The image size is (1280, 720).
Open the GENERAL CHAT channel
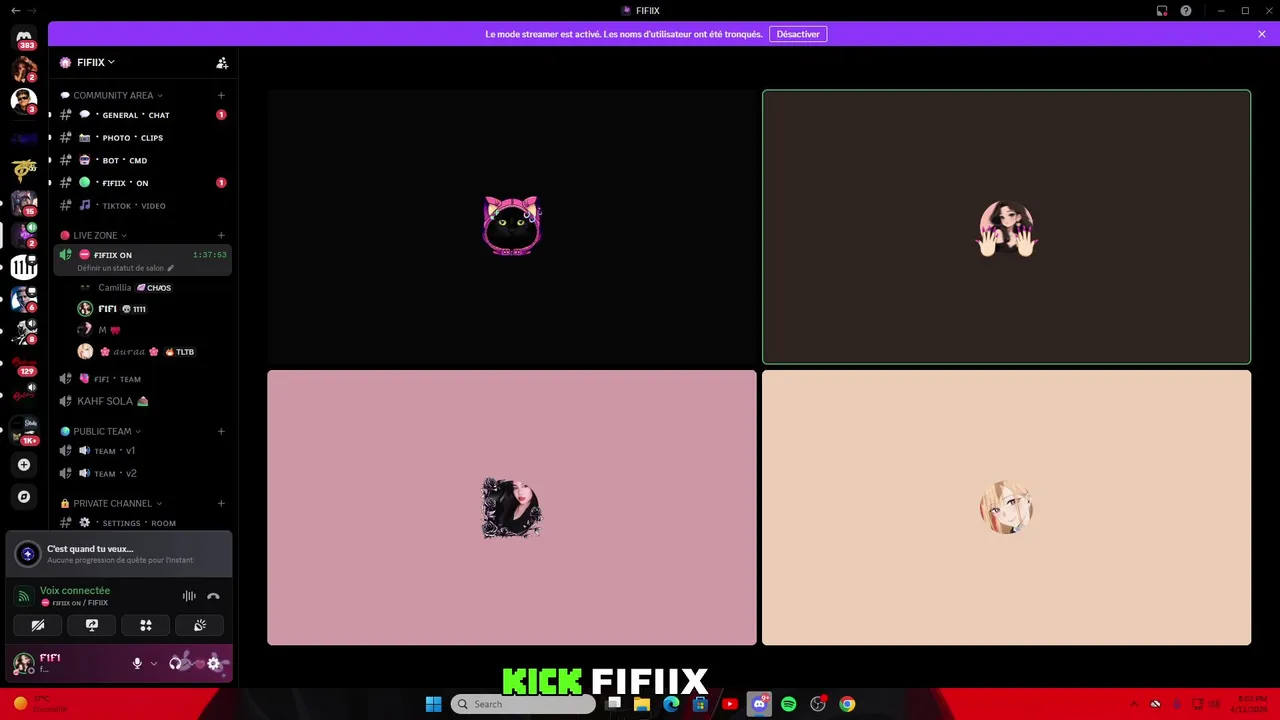click(142, 115)
